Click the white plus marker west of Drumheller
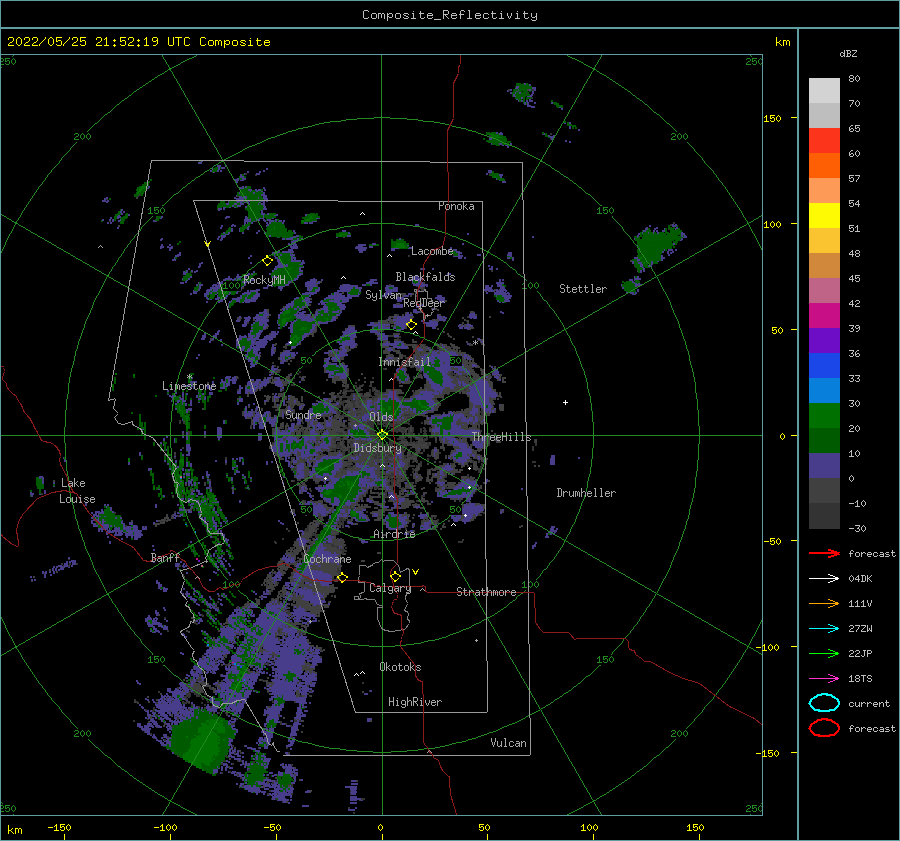Image resolution: width=900 pixels, height=841 pixels. pos(565,402)
